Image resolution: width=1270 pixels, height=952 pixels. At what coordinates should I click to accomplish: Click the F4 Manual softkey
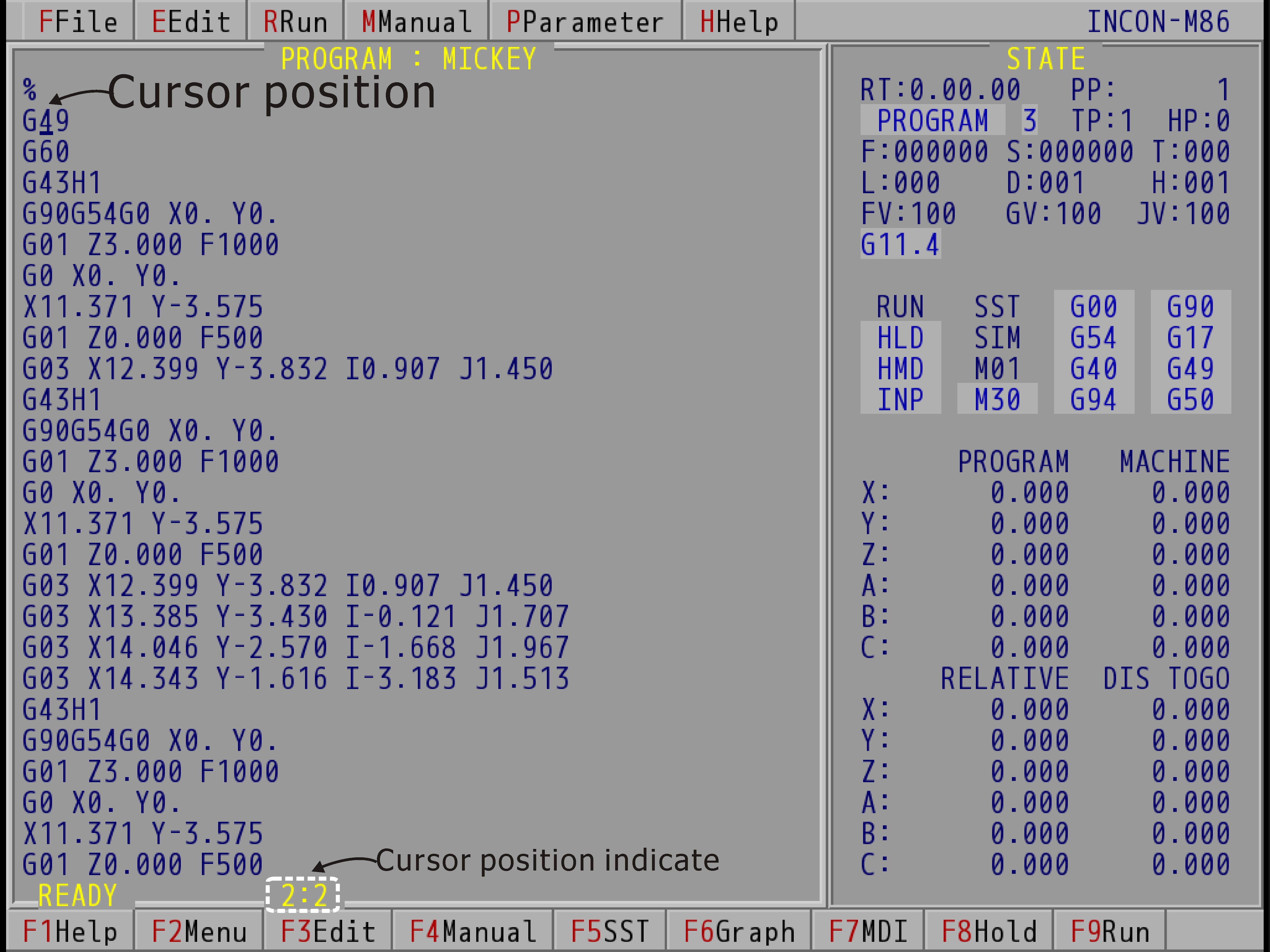[x=473, y=931]
